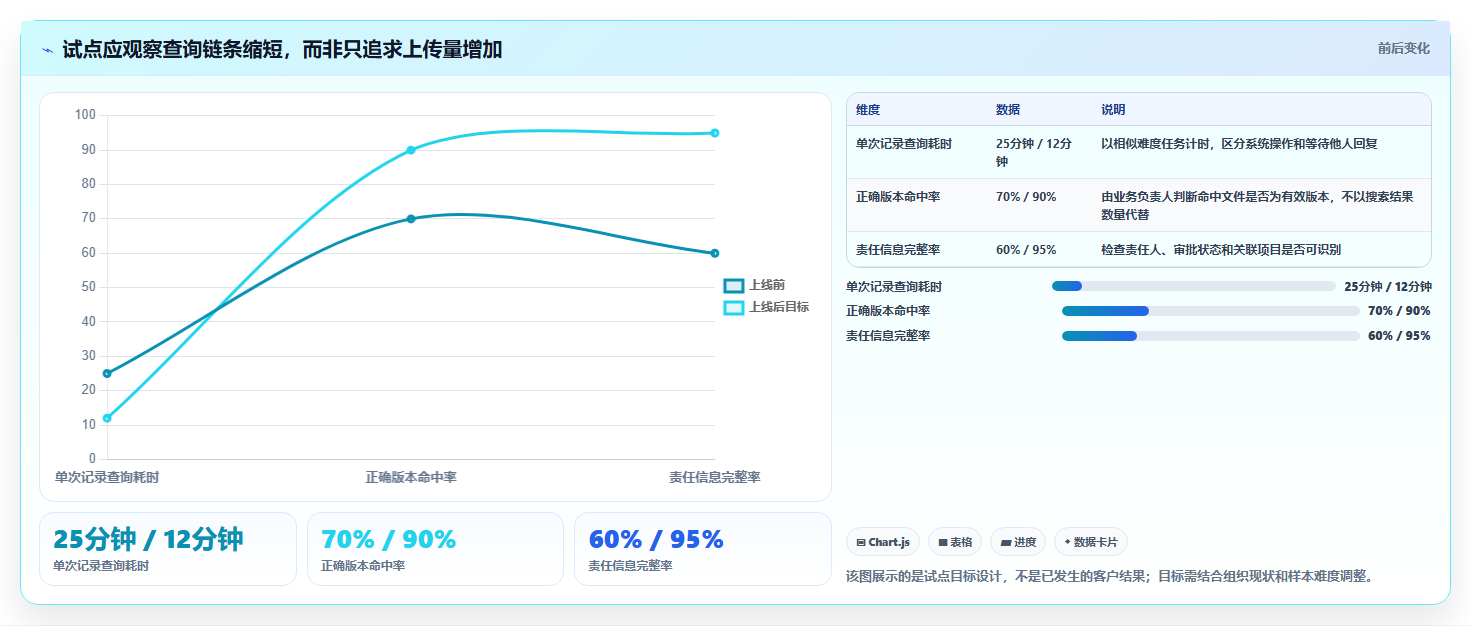Click progress value 25分钟 / 12分钟
The image size is (1471, 626).
[x=1388, y=286]
